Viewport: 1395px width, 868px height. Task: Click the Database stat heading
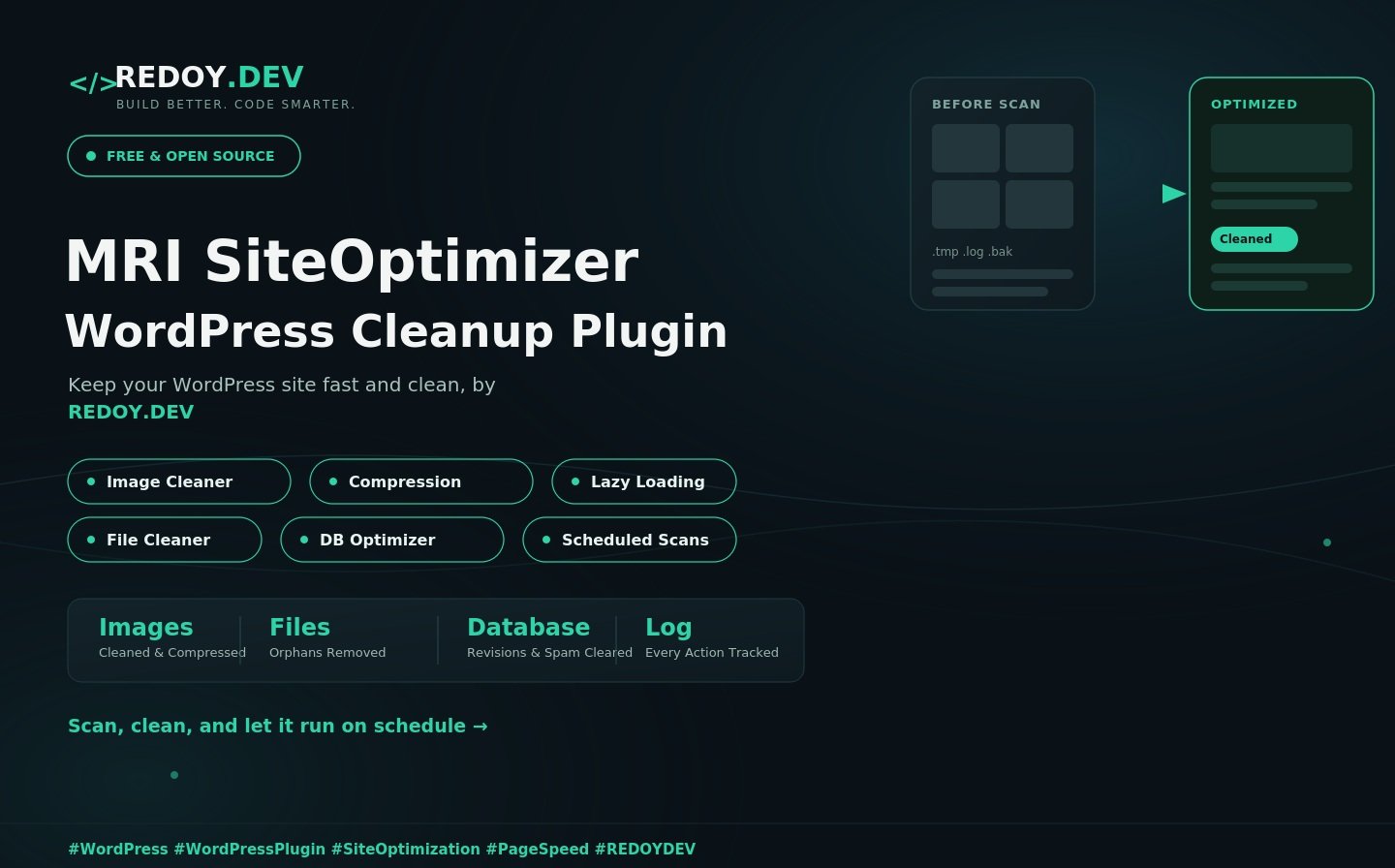point(528,628)
